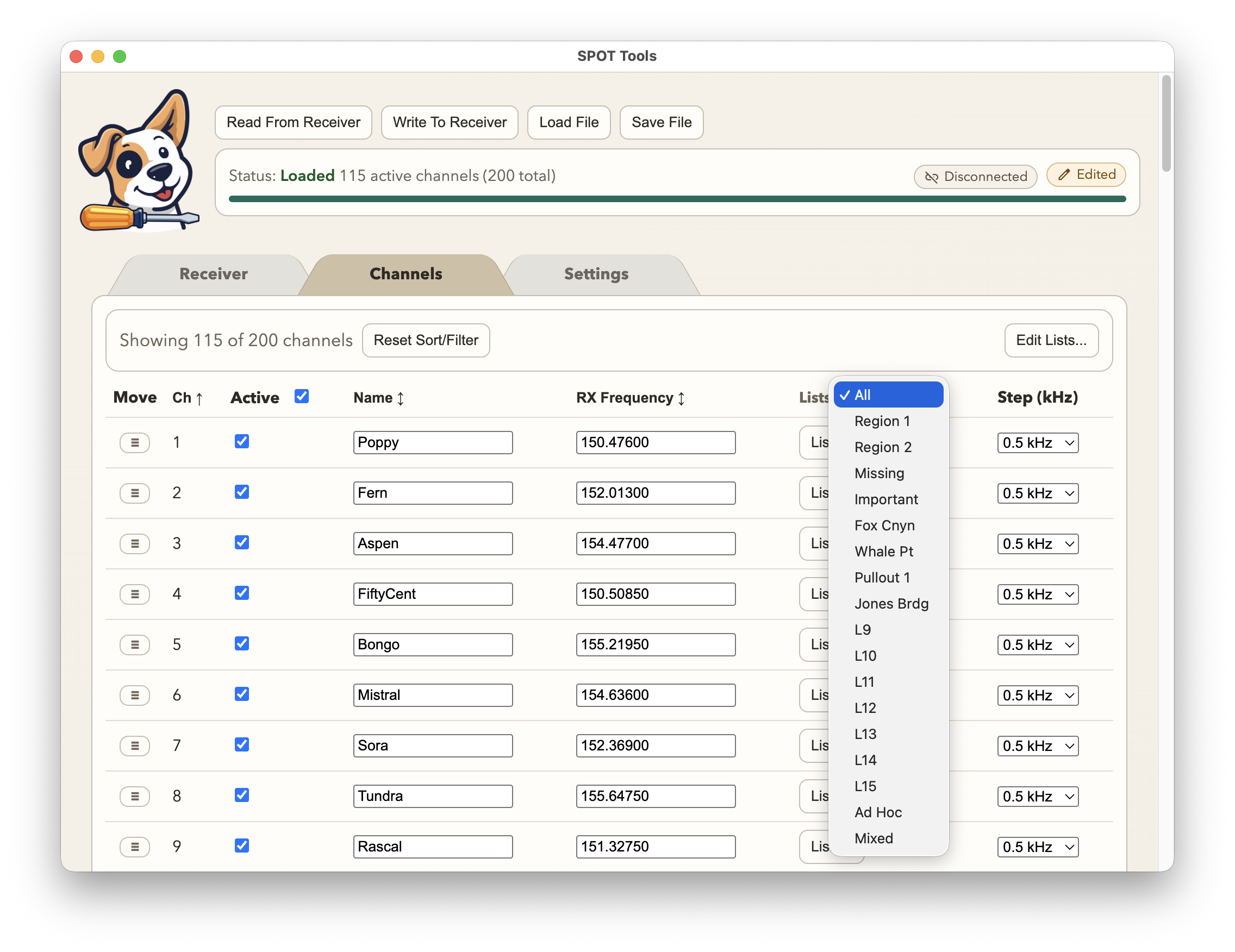Open the Step dropdown for channel 5
This screenshot has width=1235, height=952.
(x=1037, y=644)
